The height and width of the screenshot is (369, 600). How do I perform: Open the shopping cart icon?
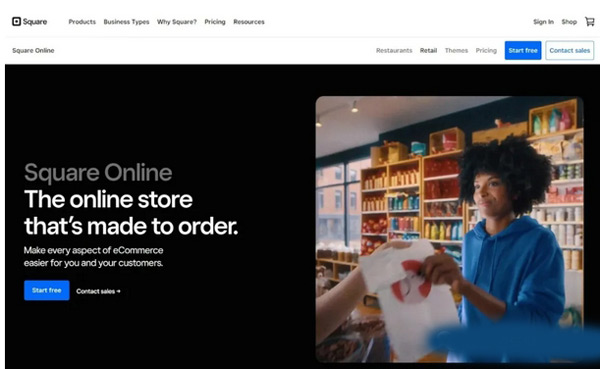point(590,21)
